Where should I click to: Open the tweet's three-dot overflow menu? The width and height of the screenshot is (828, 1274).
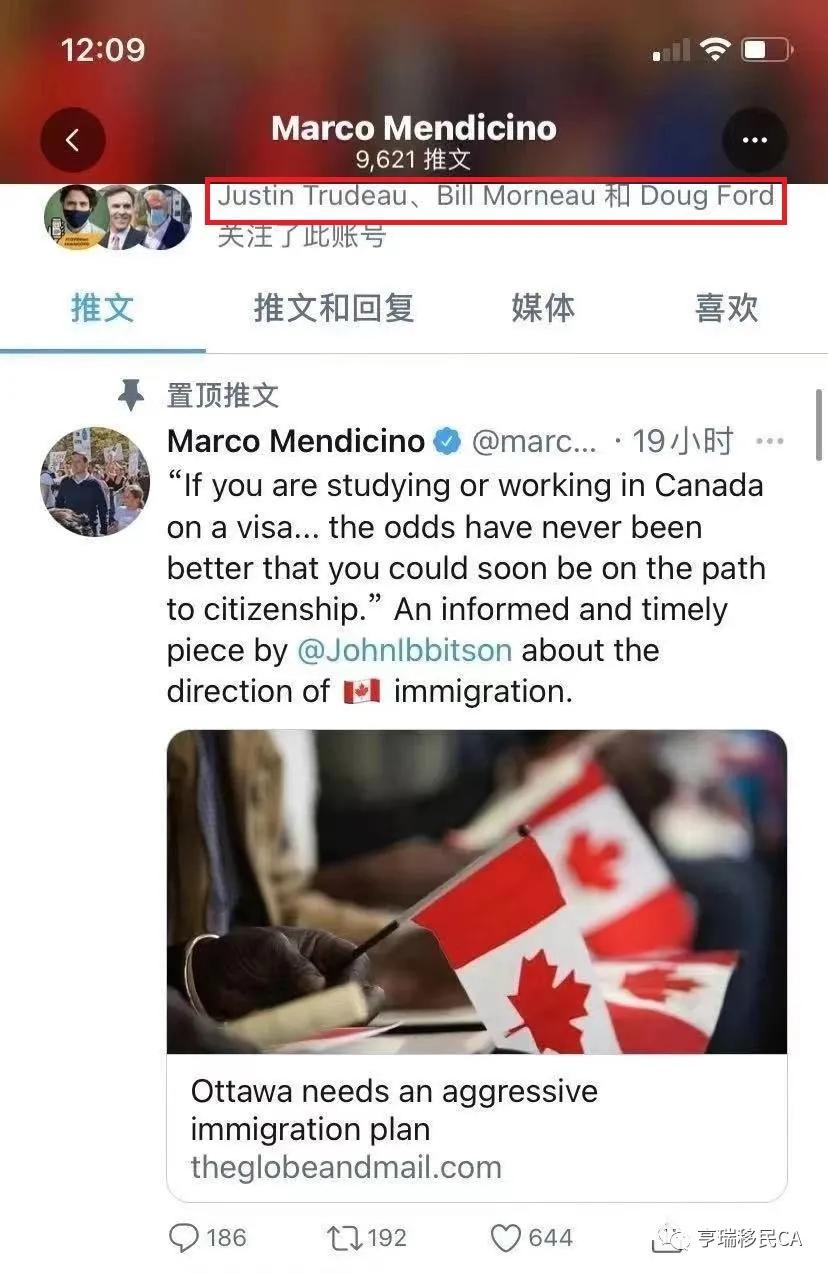click(769, 441)
